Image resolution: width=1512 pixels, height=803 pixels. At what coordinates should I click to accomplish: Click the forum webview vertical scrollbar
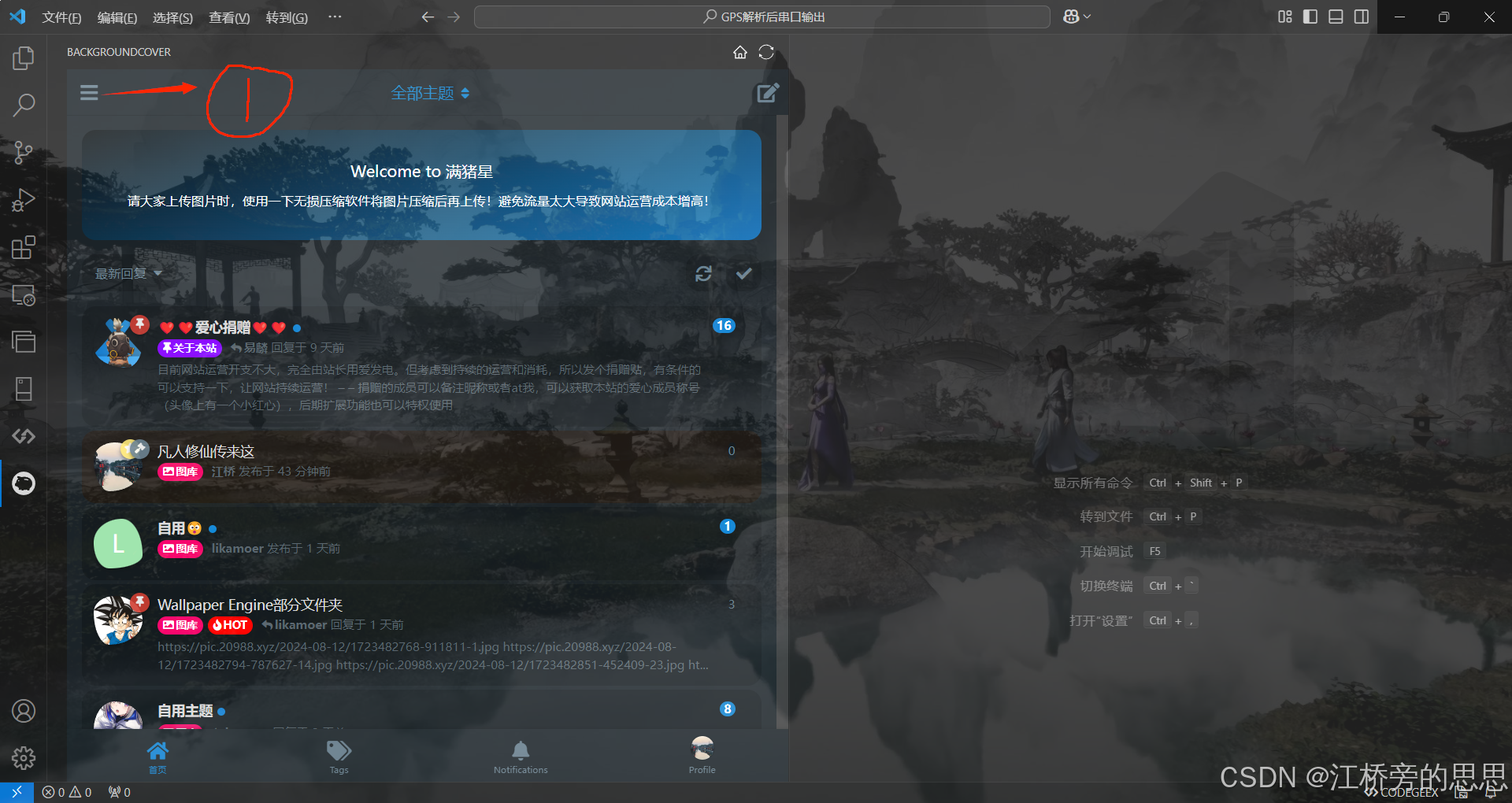click(781, 421)
